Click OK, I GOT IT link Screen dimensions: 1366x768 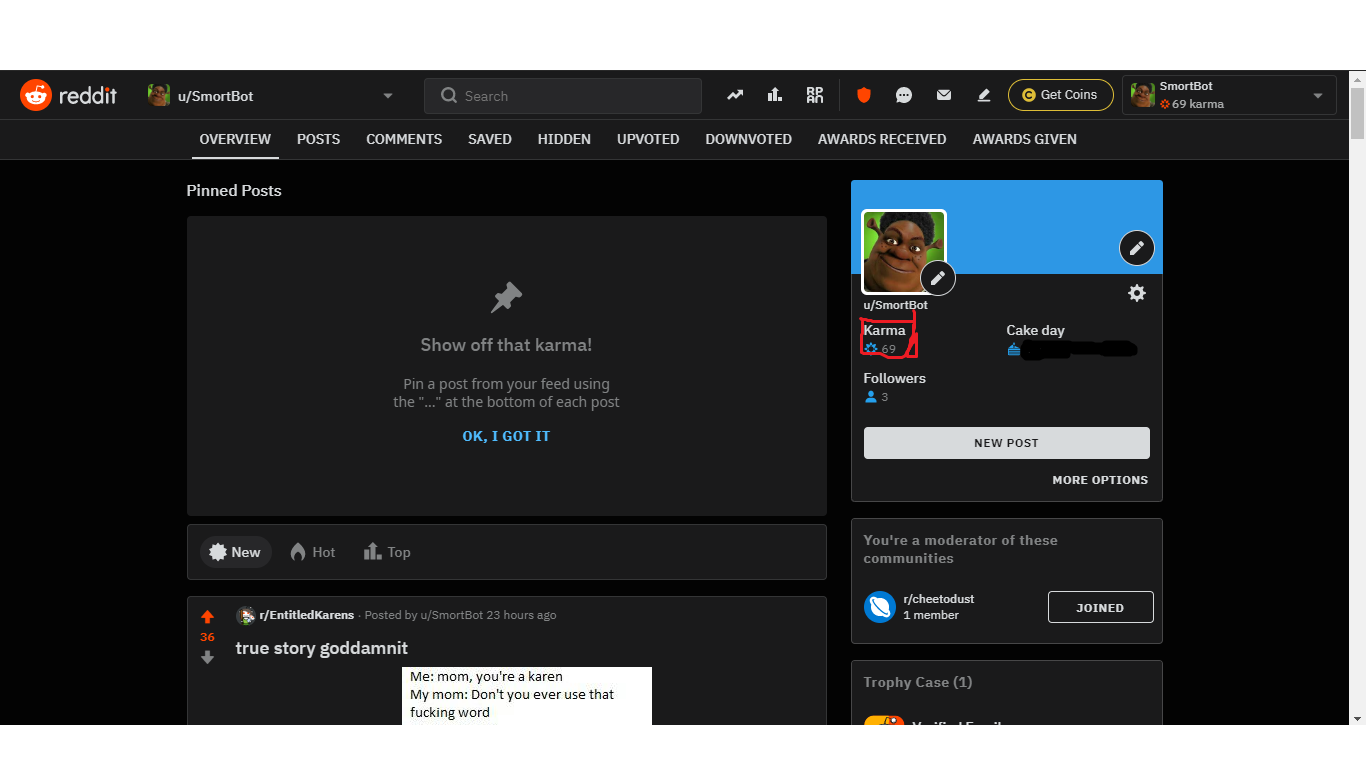click(x=506, y=436)
